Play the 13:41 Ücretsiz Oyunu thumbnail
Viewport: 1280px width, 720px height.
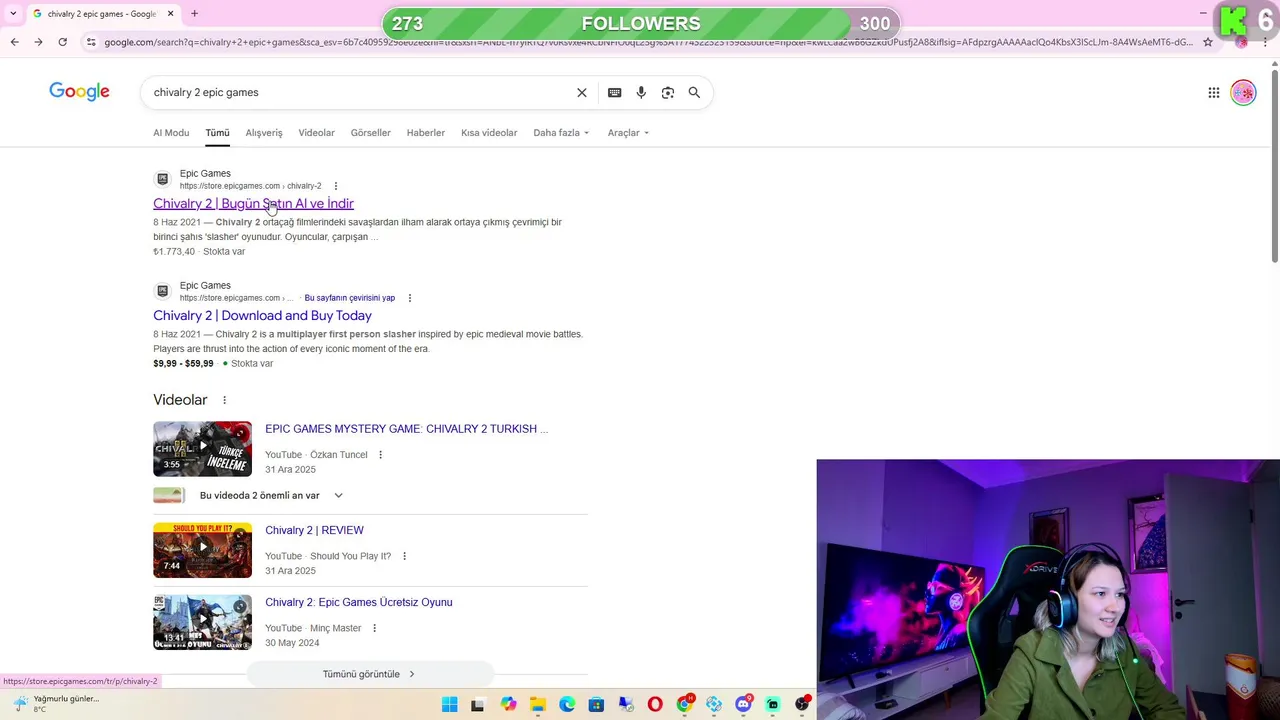point(202,622)
